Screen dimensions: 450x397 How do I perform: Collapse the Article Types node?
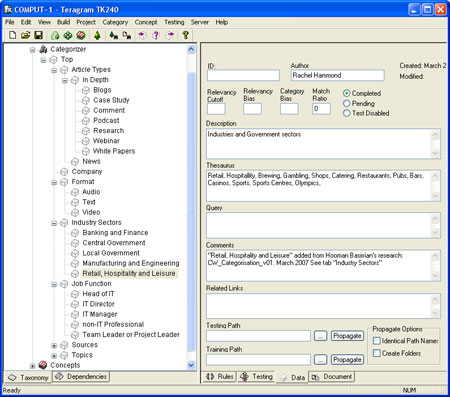[54, 70]
